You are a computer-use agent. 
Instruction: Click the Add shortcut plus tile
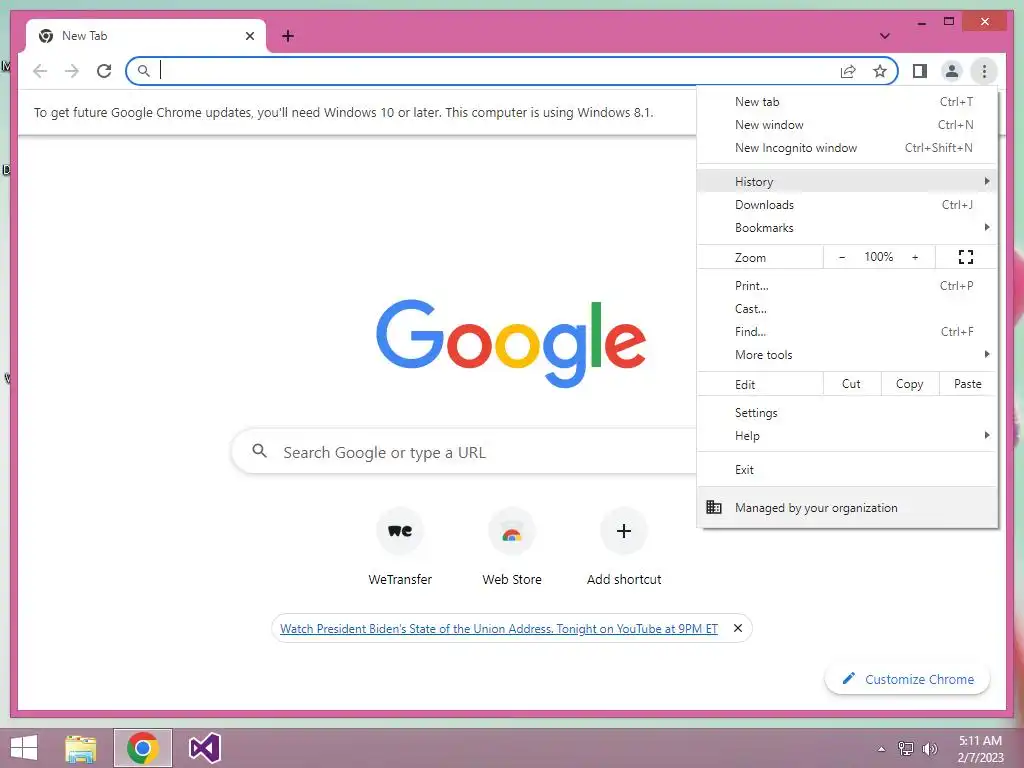[x=624, y=547]
